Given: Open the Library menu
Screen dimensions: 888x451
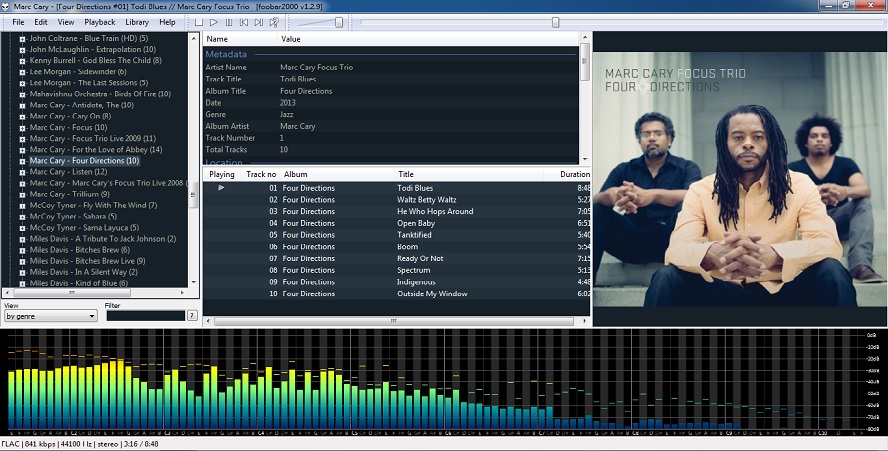Looking at the screenshot, I should point(137,22).
